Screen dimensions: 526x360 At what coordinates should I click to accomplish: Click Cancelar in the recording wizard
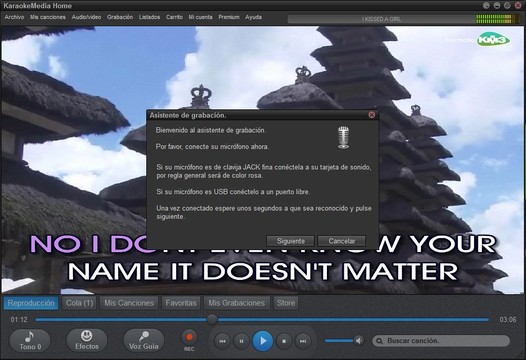341,241
